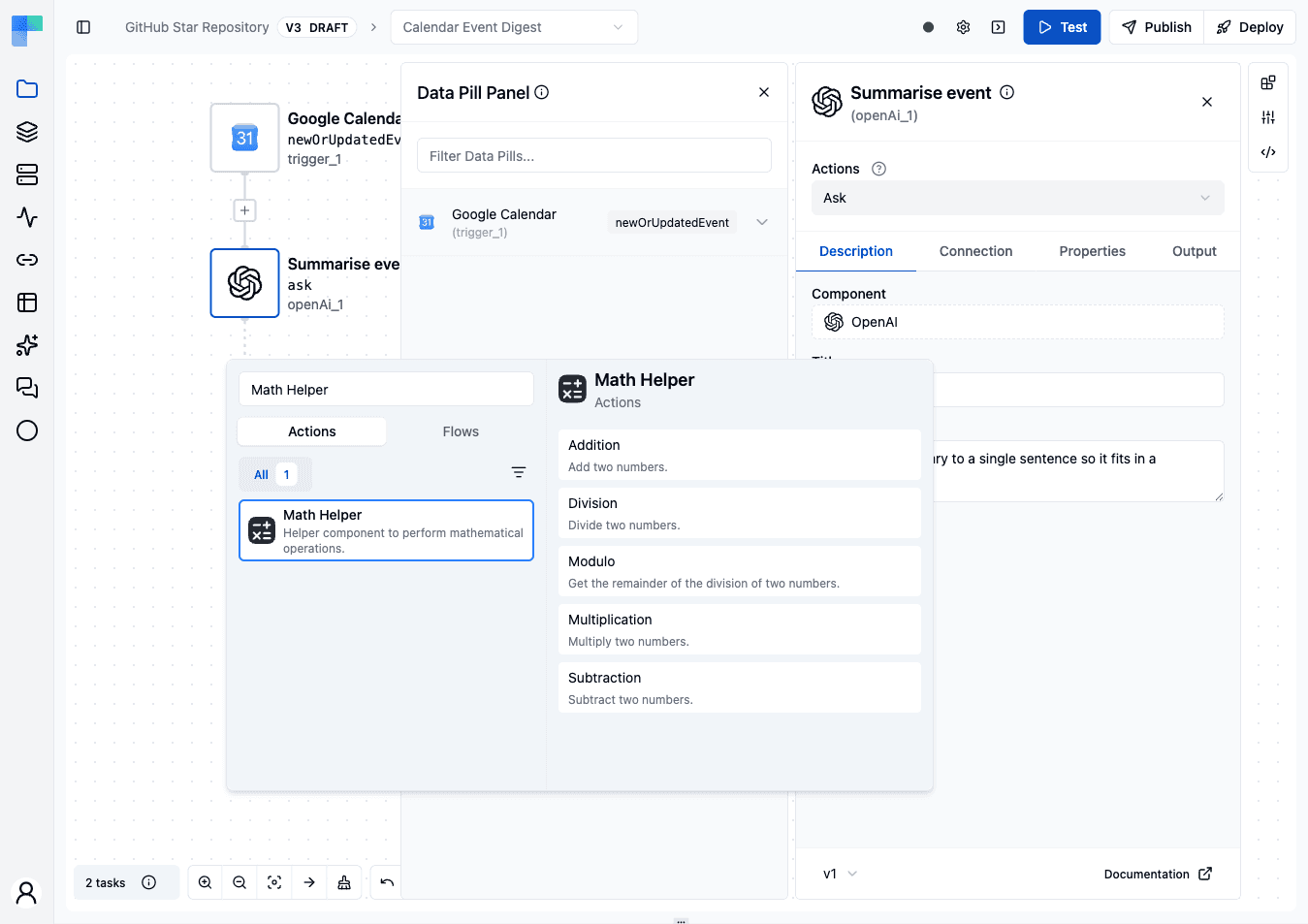Add a step with the plus connector
Screen dimensions: 1308x924
coord(245,210)
